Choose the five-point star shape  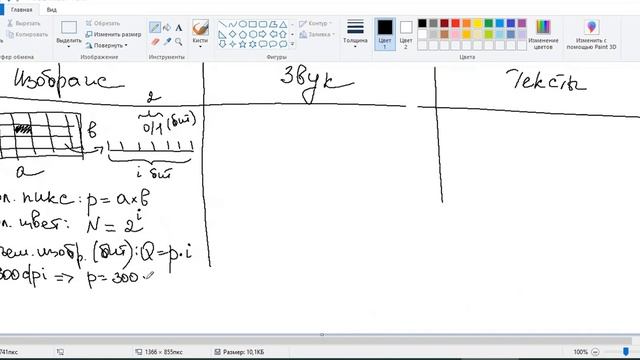[242, 44]
